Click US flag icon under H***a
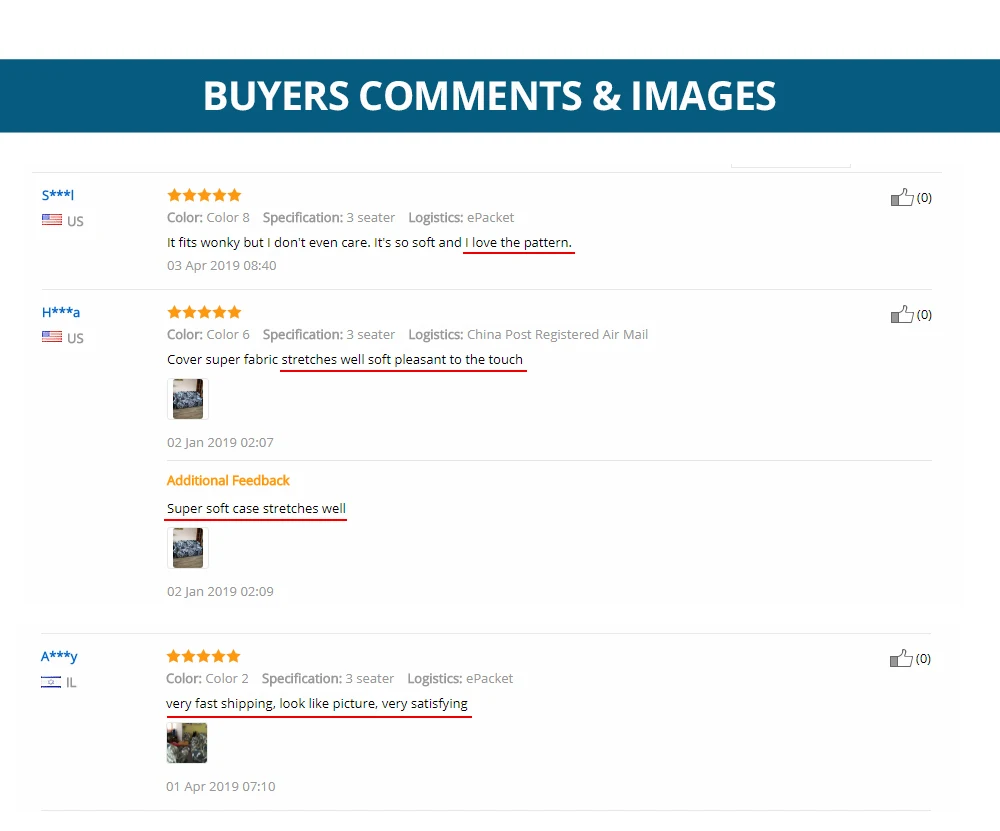The image size is (1000, 831). pyautogui.click(x=52, y=337)
